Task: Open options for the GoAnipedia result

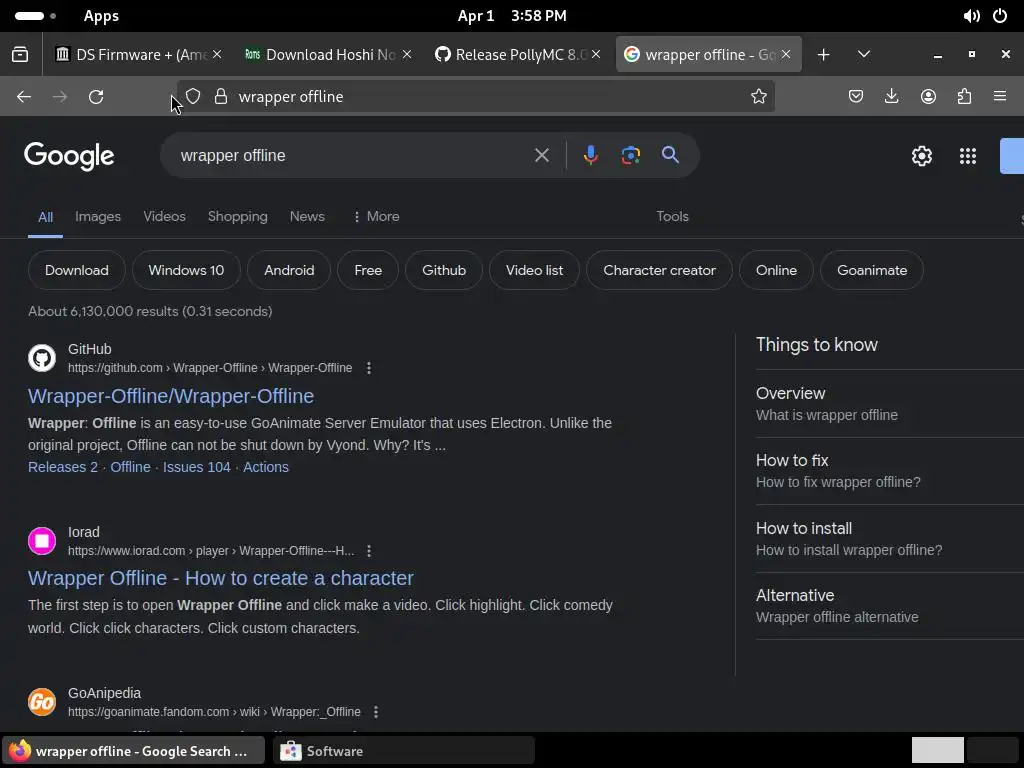Action: tap(376, 712)
